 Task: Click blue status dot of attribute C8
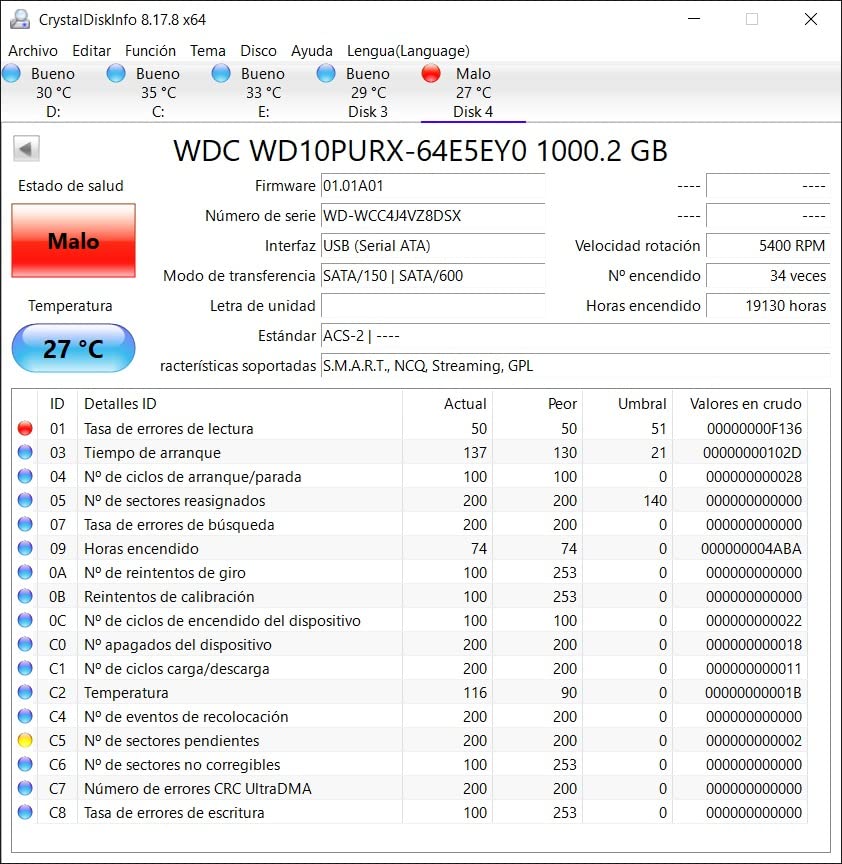pos(25,812)
